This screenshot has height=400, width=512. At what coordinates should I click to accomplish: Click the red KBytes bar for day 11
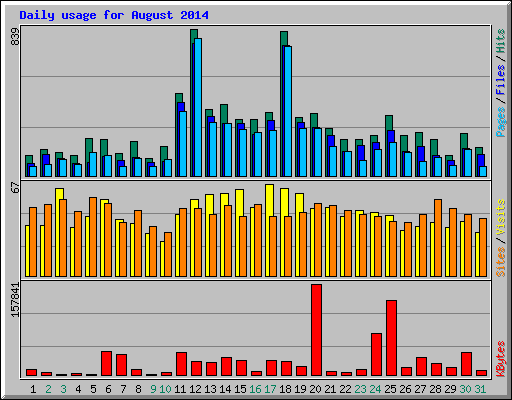(x=181, y=364)
